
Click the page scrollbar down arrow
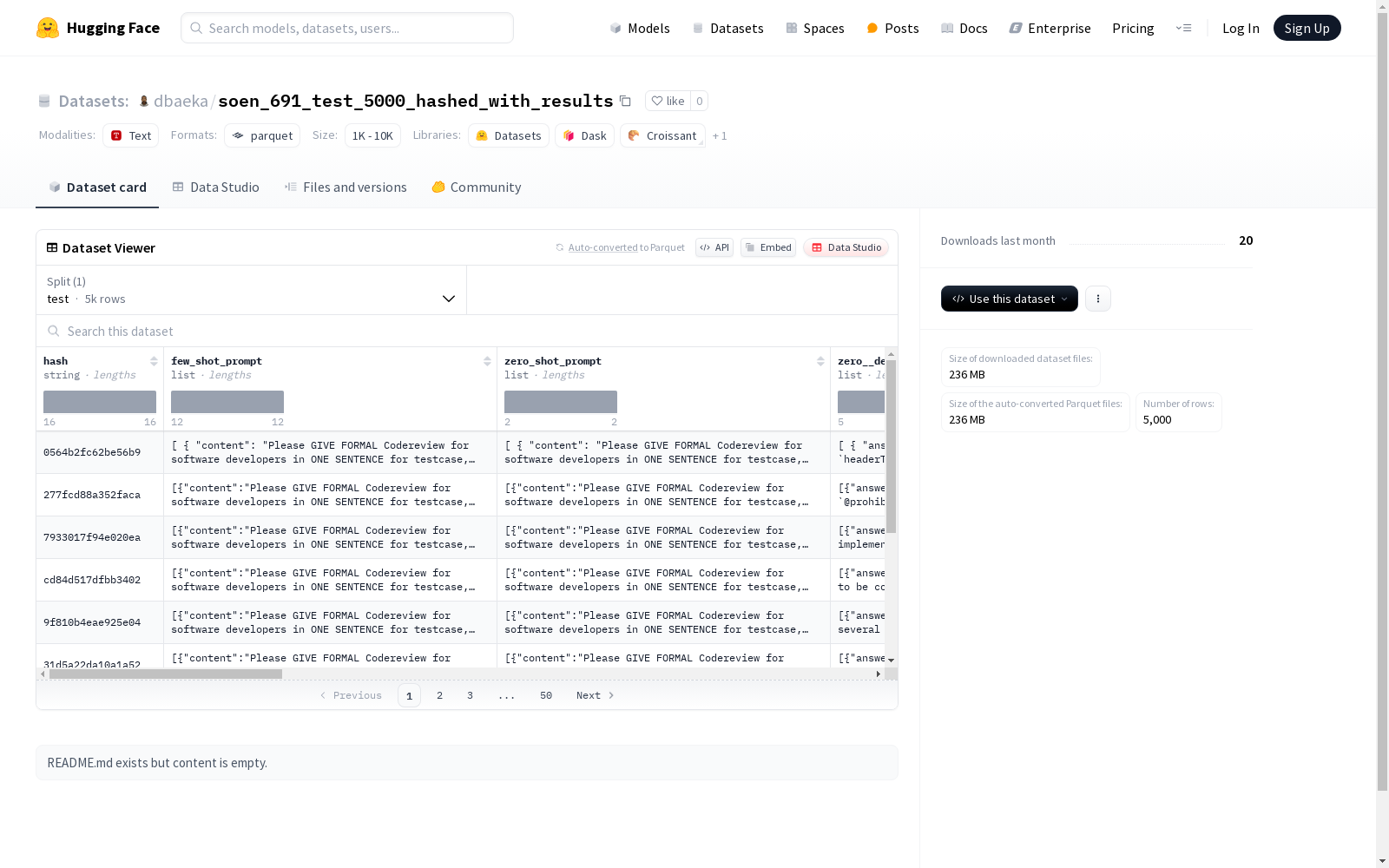coord(1382,861)
